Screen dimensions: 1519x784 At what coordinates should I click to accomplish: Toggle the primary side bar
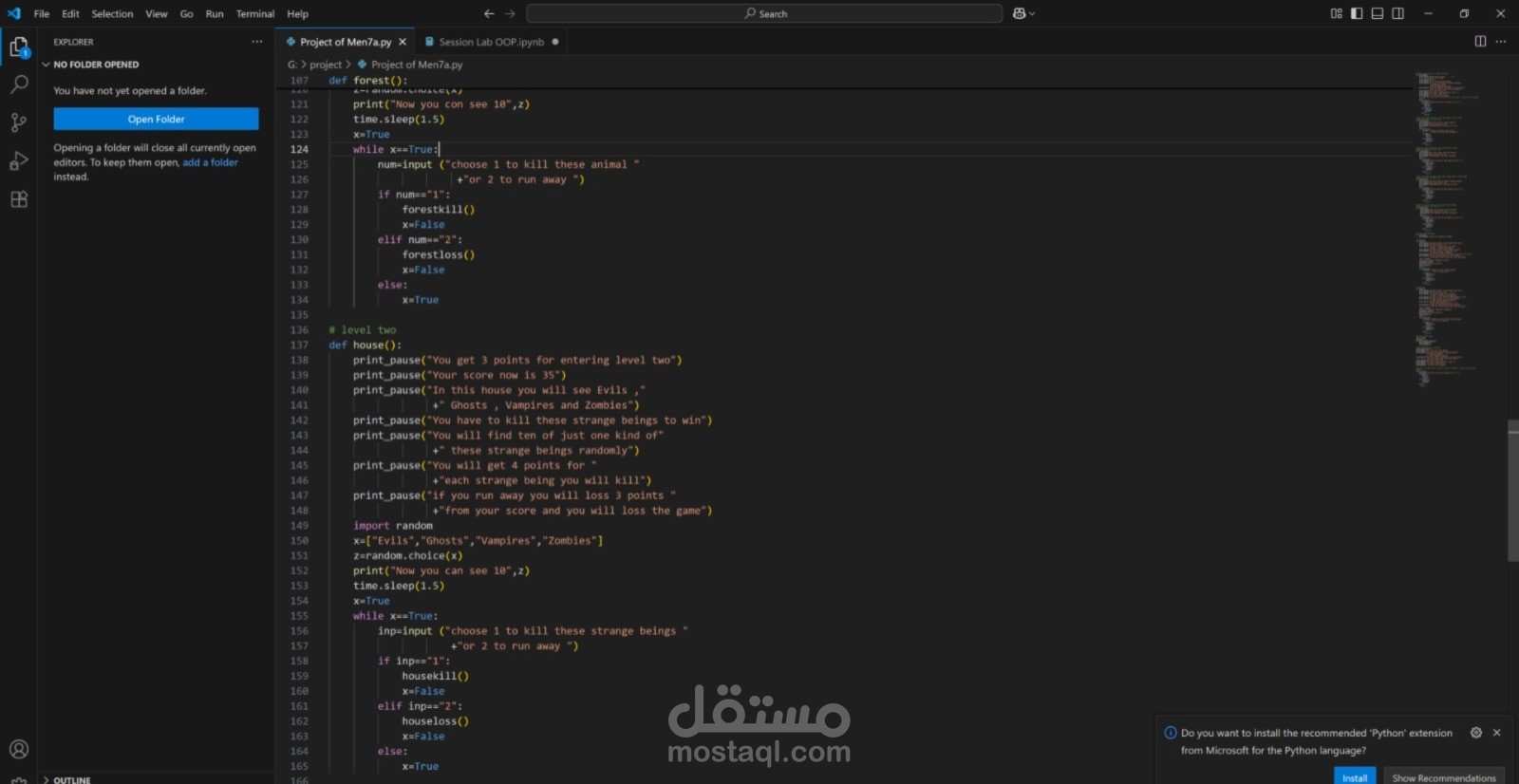[1357, 13]
